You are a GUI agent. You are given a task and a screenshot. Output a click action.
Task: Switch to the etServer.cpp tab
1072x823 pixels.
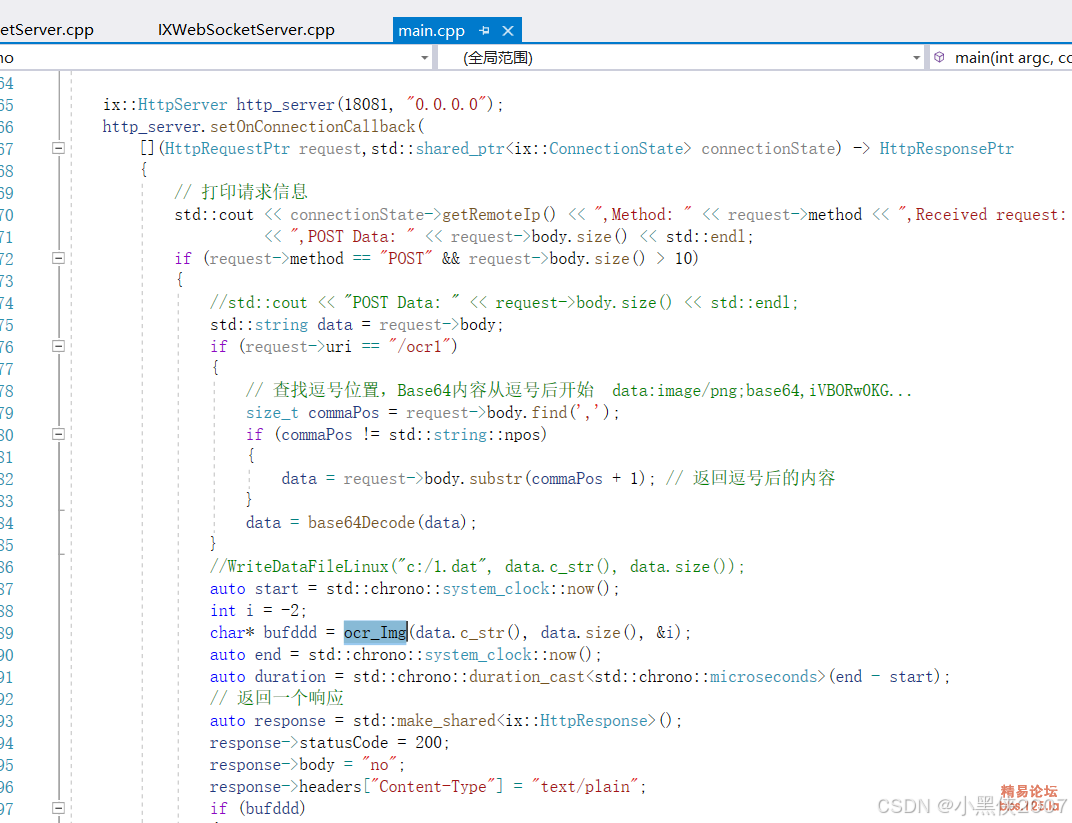tap(47, 30)
